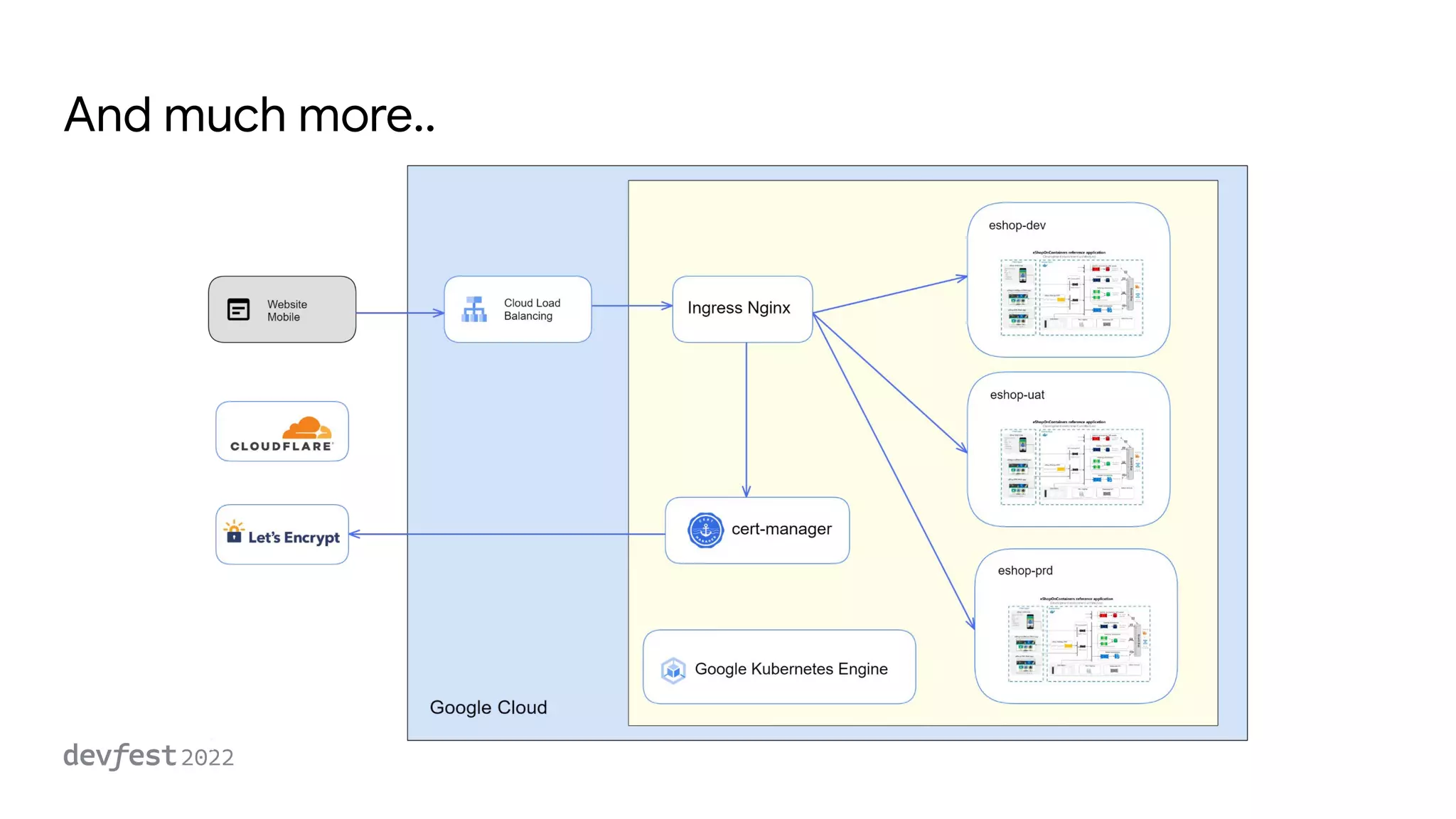This screenshot has width=1456, height=819.
Task: Click the Cloudflare cloud logo
Action: [306, 428]
